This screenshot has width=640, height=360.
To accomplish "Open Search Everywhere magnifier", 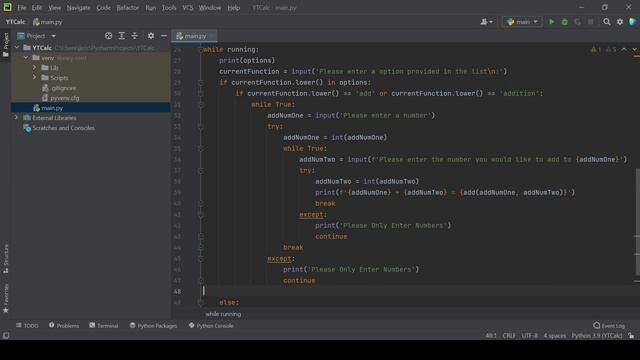I will coord(607,22).
